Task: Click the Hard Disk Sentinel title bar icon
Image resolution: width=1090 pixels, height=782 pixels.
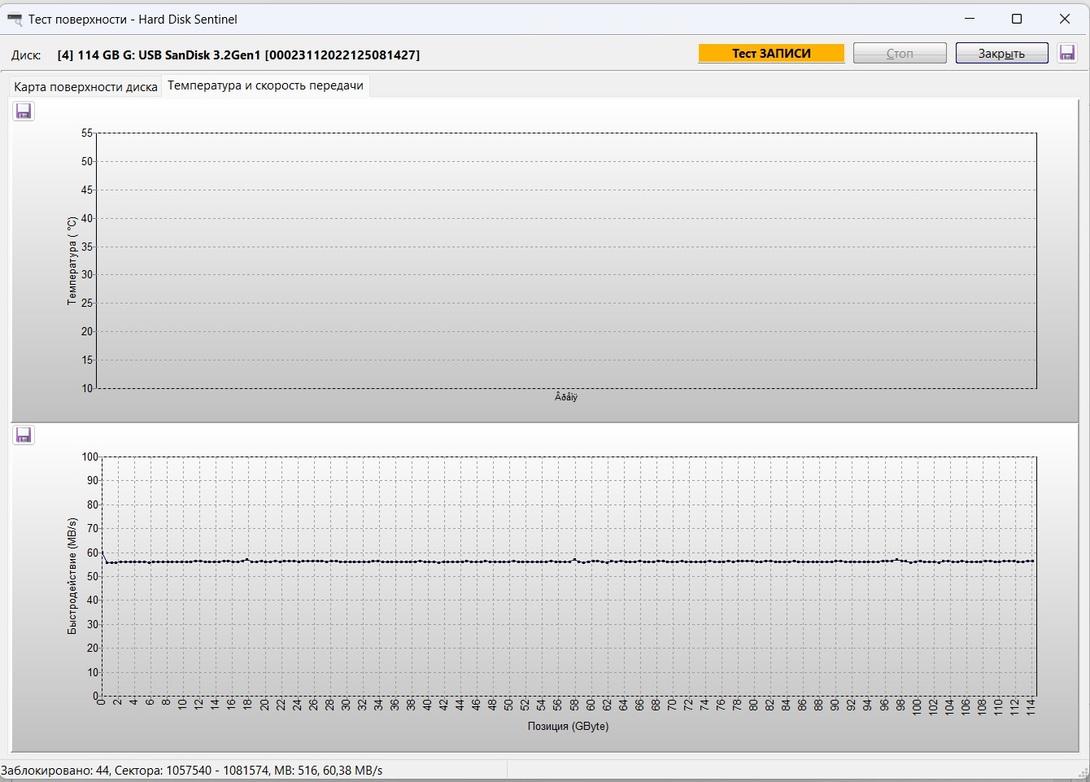Action: pyautogui.click(x=15, y=19)
